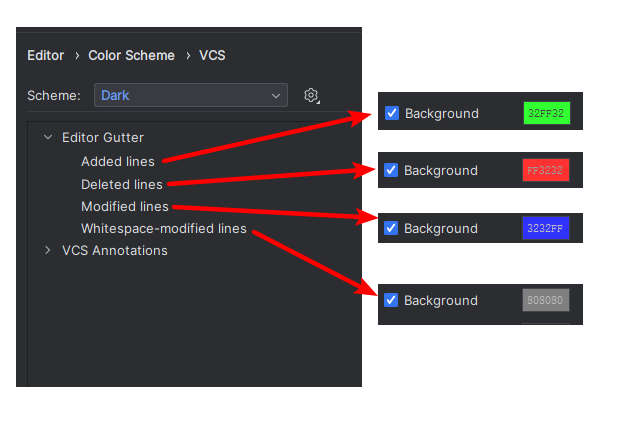Image resolution: width=644 pixels, height=435 pixels.
Task: Select Added lines in the tree
Action: click(x=118, y=161)
